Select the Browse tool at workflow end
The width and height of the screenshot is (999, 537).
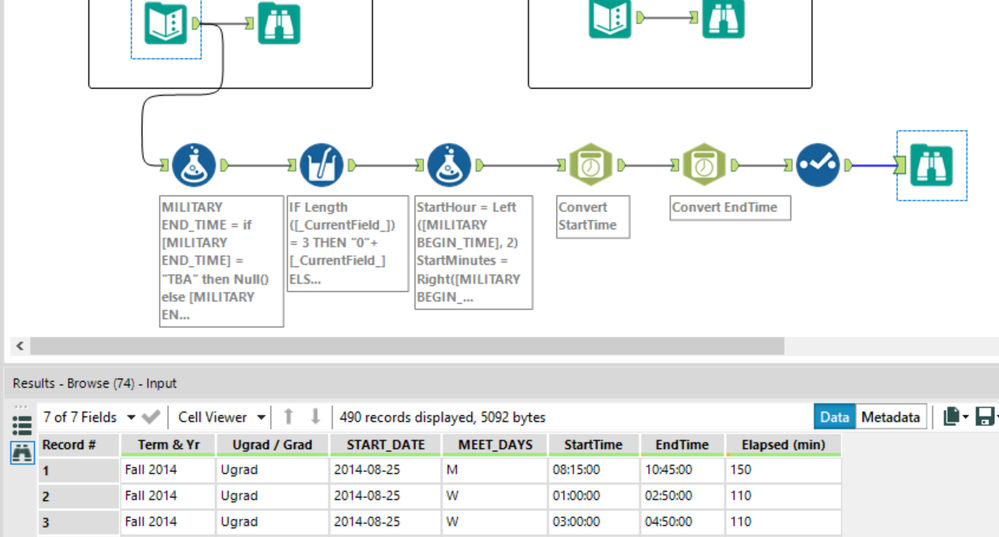coord(931,165)
